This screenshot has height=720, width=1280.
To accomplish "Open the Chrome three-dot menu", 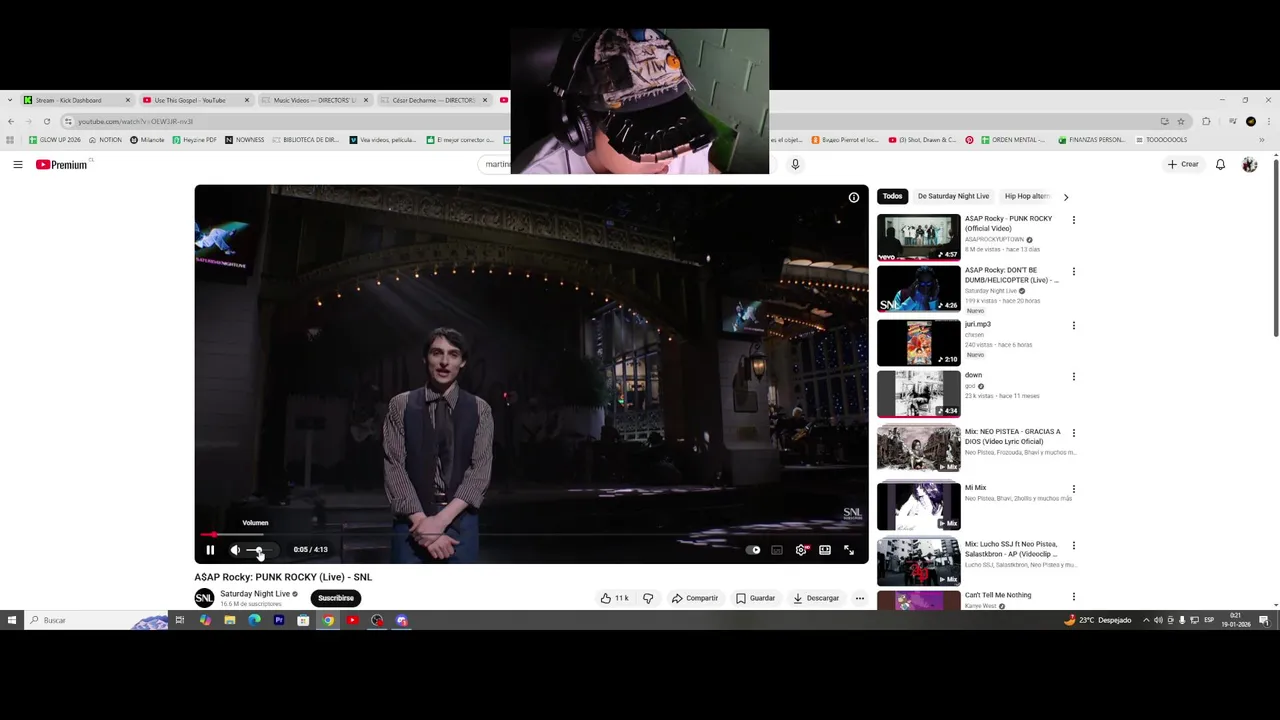I will tap(1268, 121).
